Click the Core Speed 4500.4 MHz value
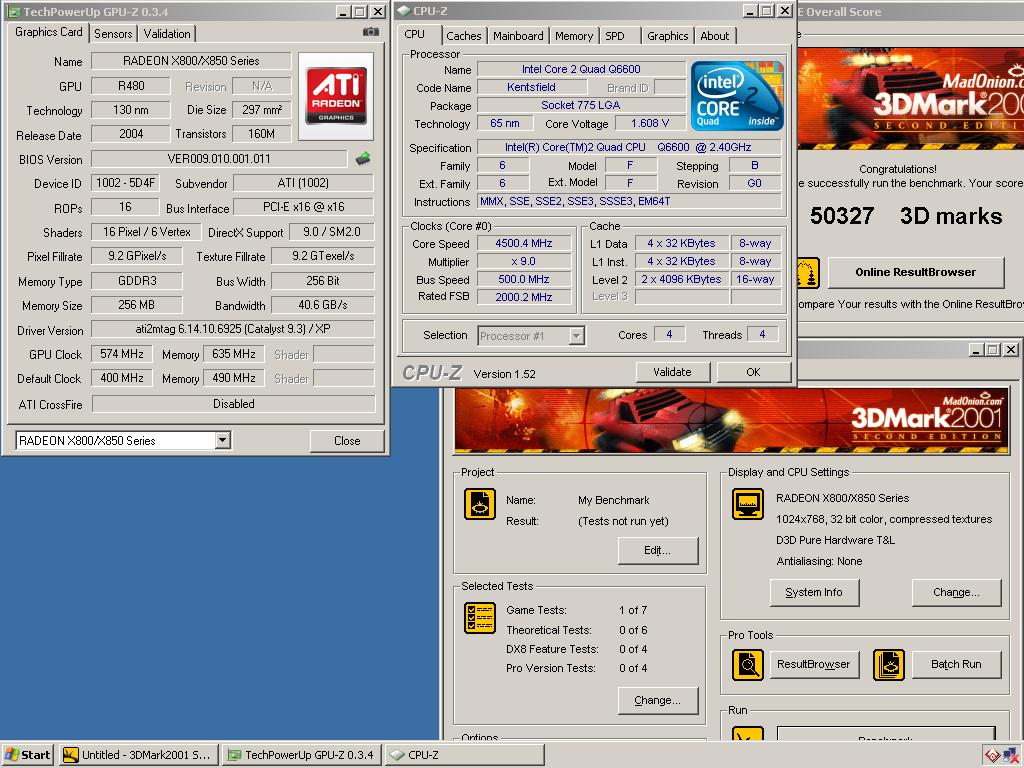The width and height of the screenshot is (1024, 768). coord(524,243)
